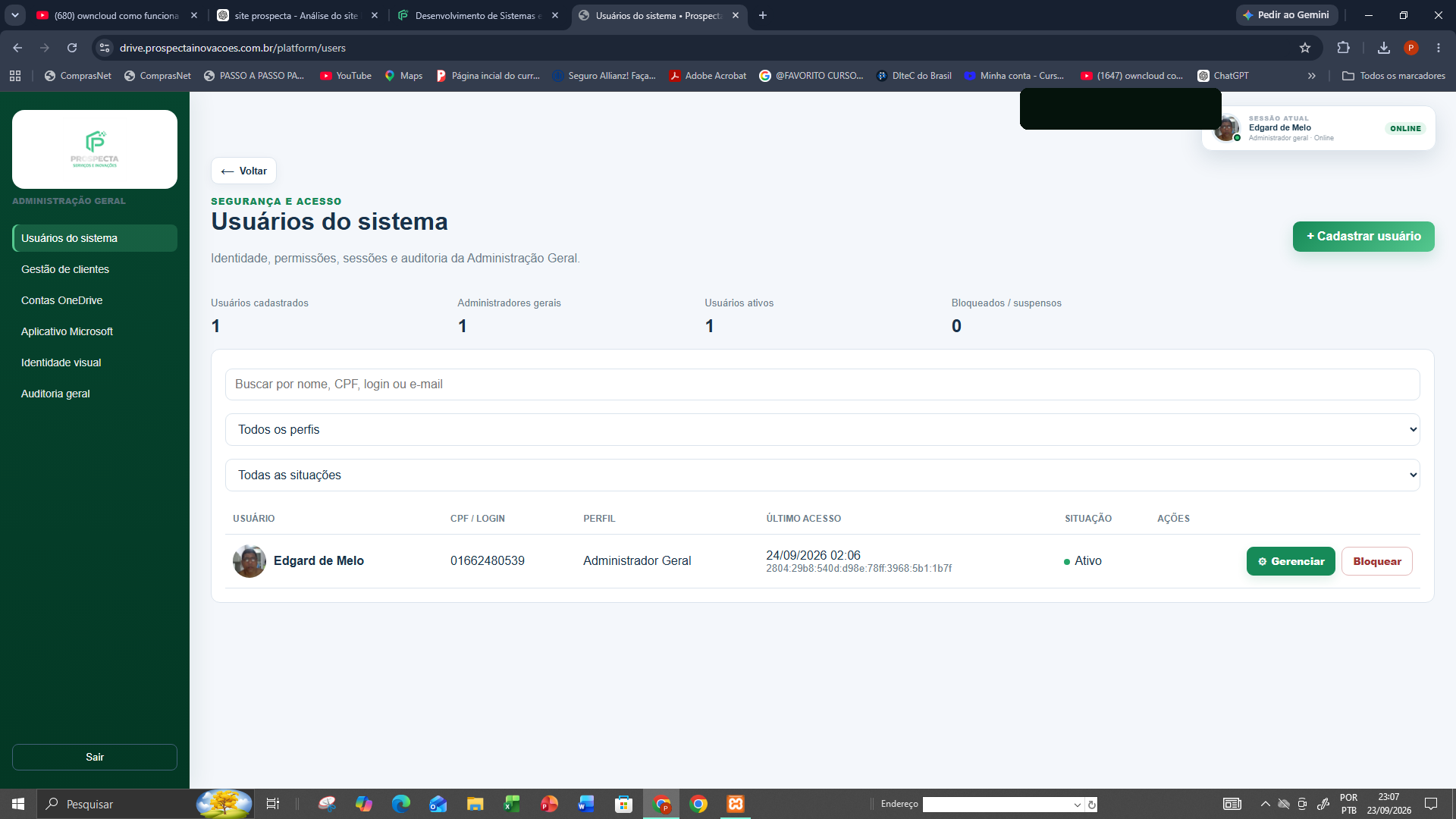Expand the Todas as situações dropdown

822,475
